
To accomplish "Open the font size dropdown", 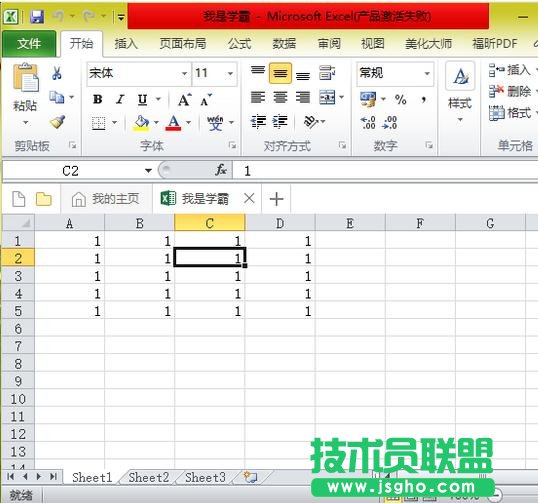I will coord(230,73).
